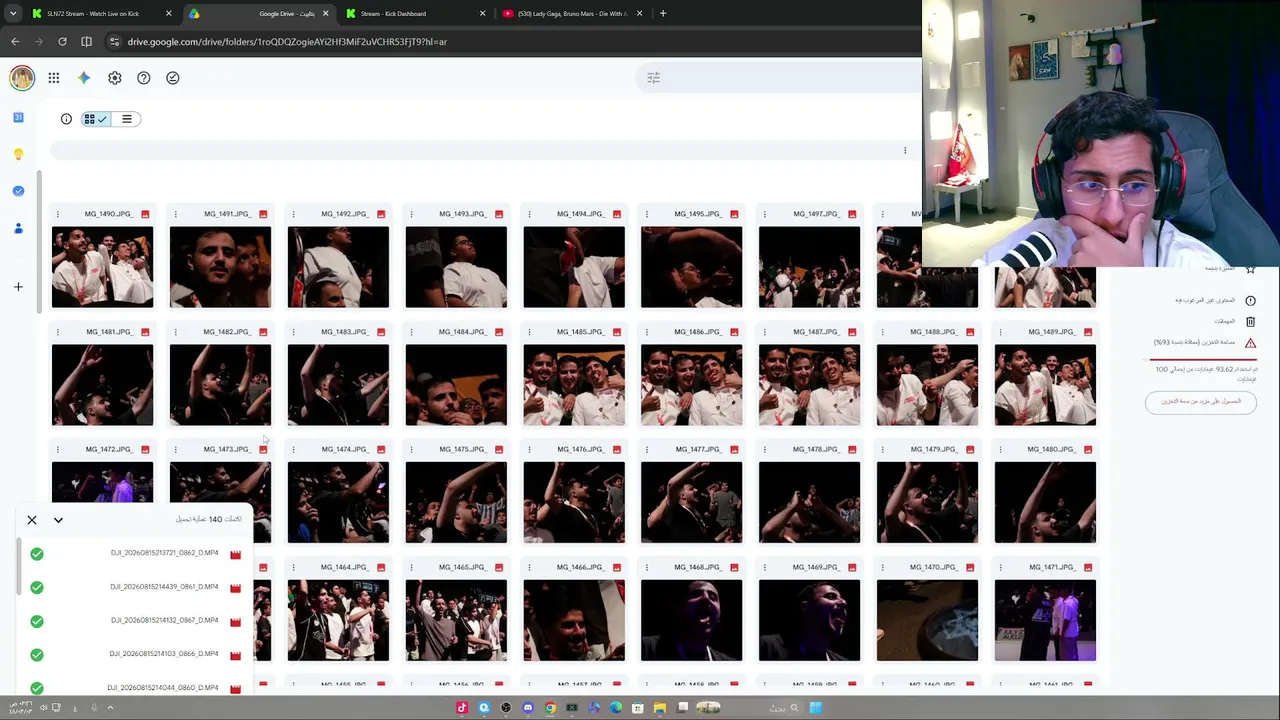Open File Explorer from the taskbar

pyautogui.click(x=660, y=708)
